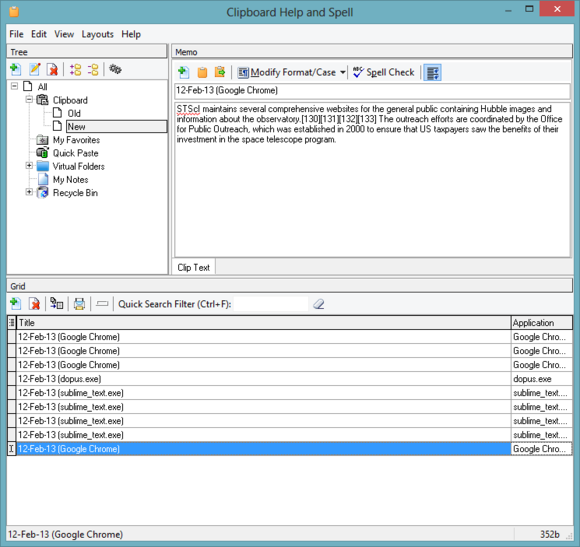Expand the Virtual Folders tree node

29,166
